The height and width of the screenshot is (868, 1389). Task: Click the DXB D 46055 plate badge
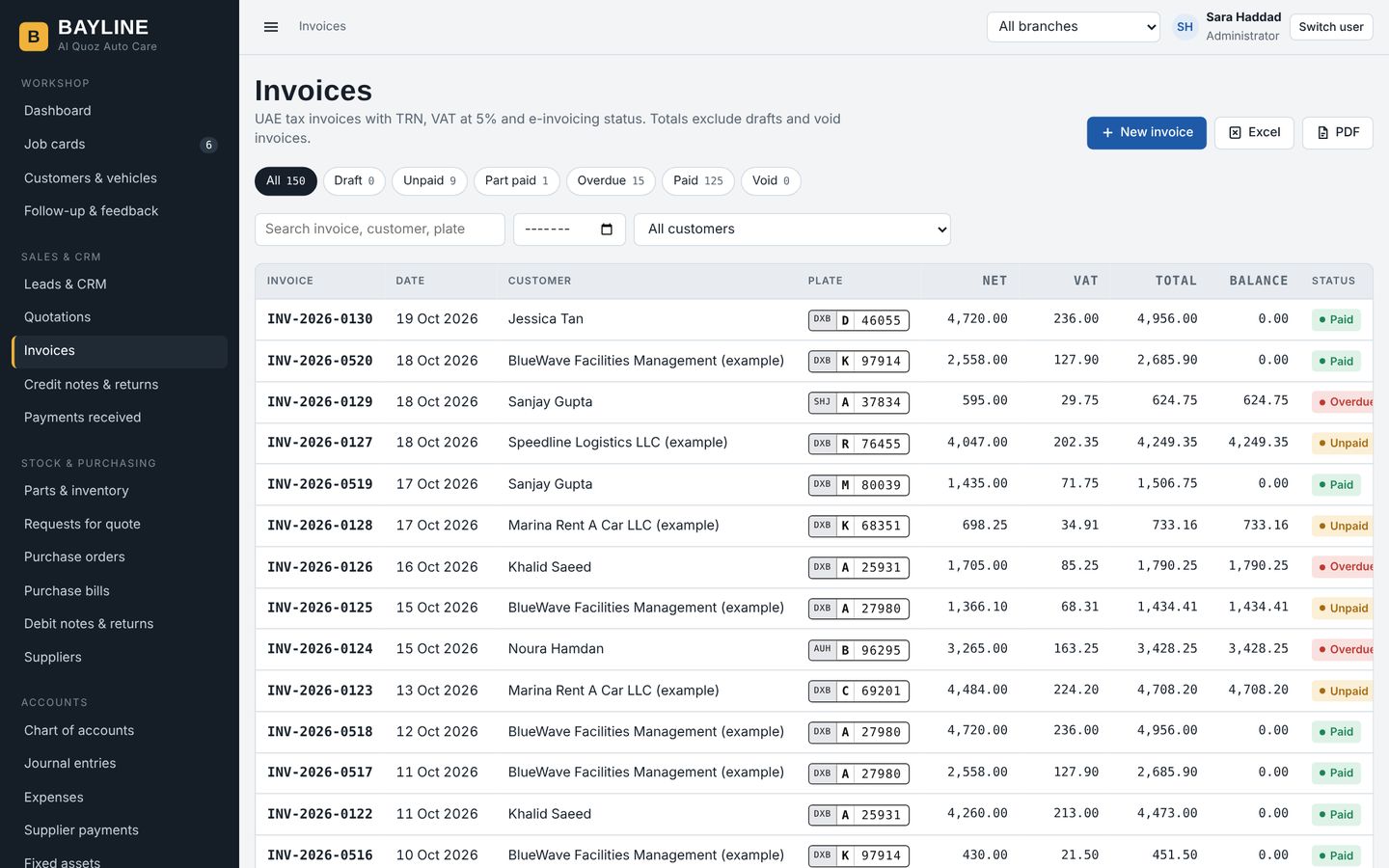tap(858, 320)
